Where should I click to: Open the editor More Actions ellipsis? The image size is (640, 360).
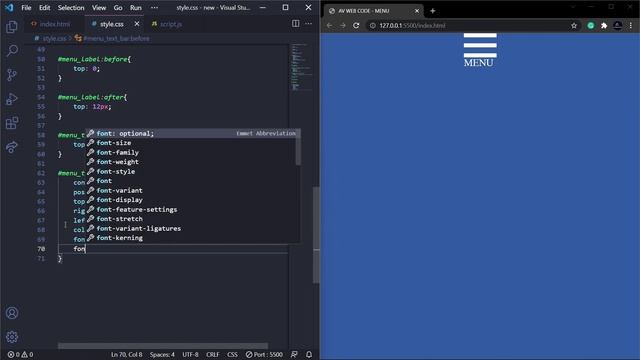pyautogui.click(x=309, y=24)
